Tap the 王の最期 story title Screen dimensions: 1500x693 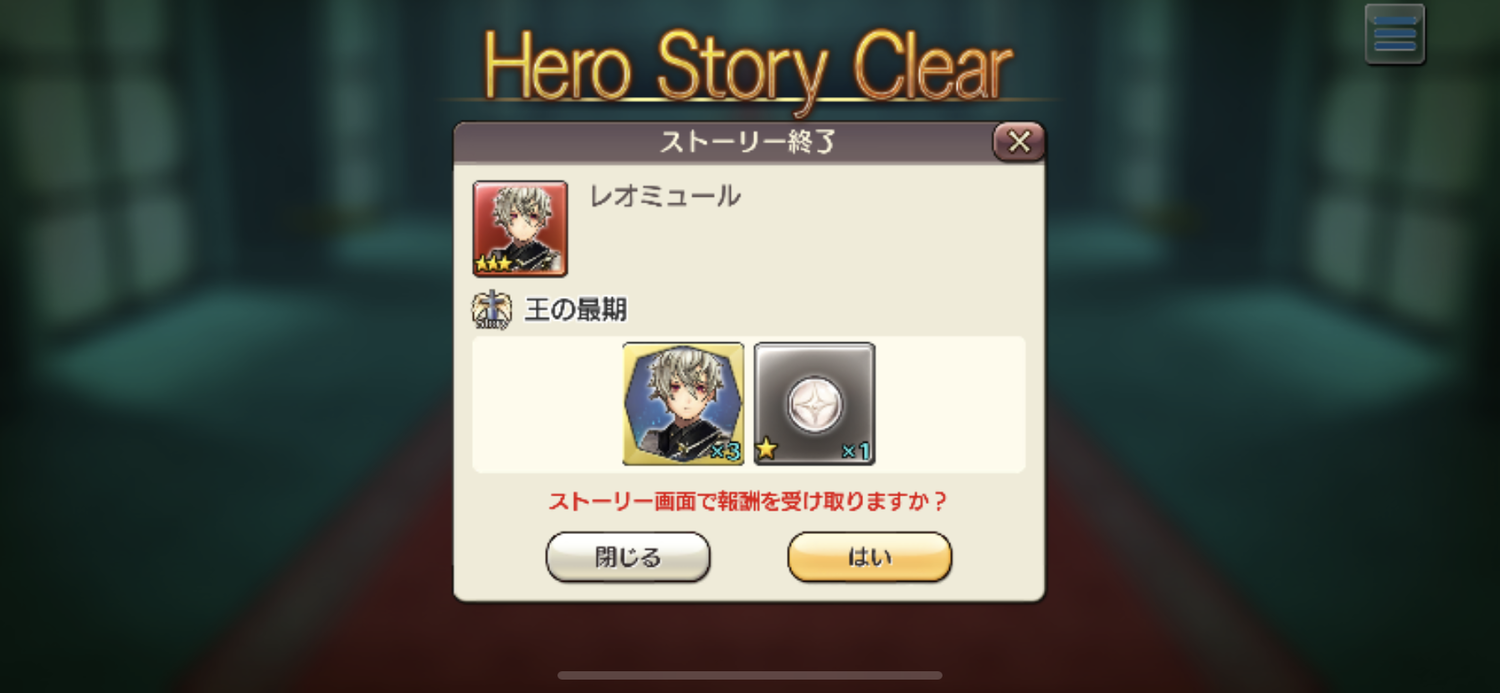pos(576,310)
